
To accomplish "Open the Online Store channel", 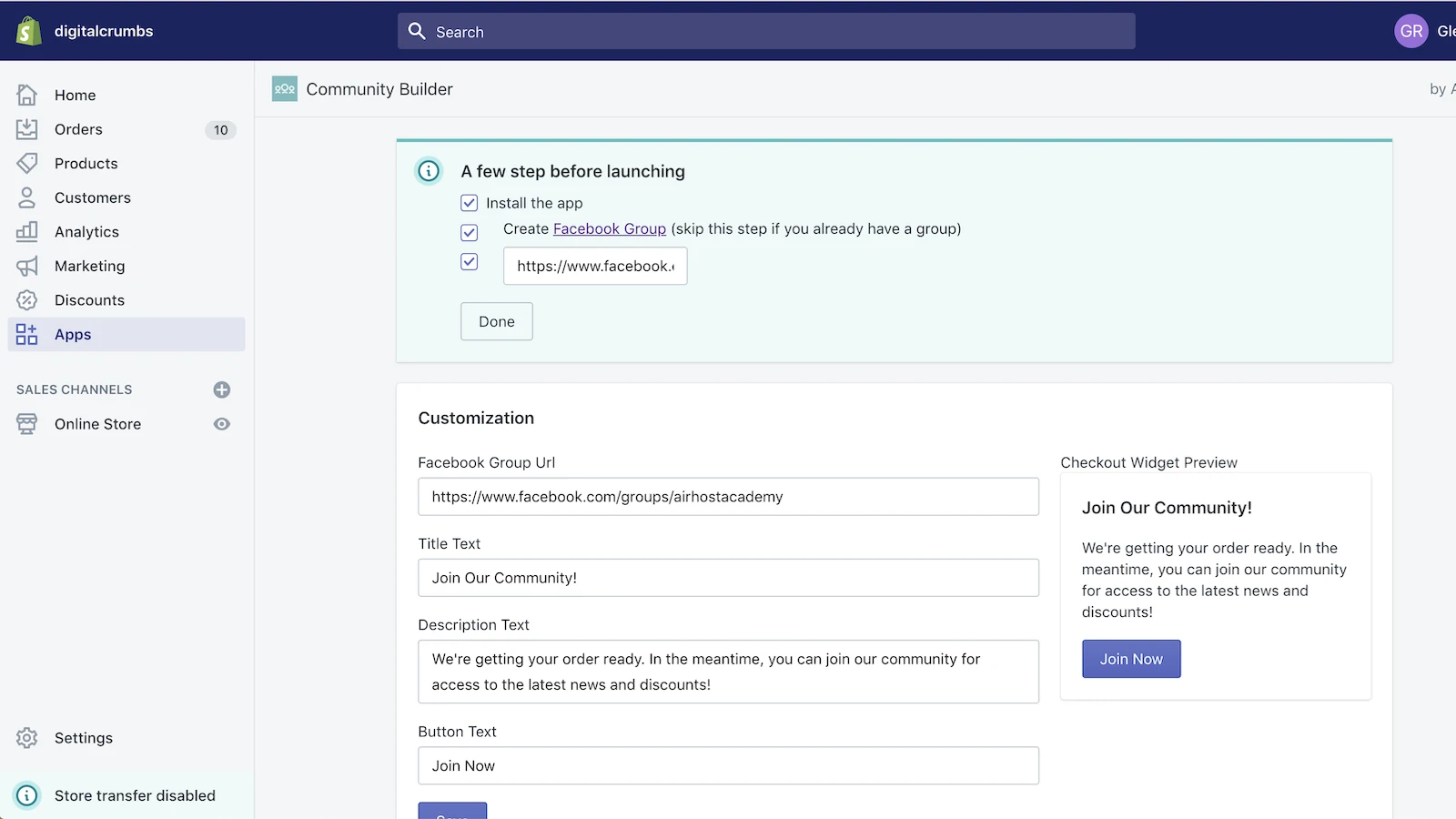I will coord(97,424).
